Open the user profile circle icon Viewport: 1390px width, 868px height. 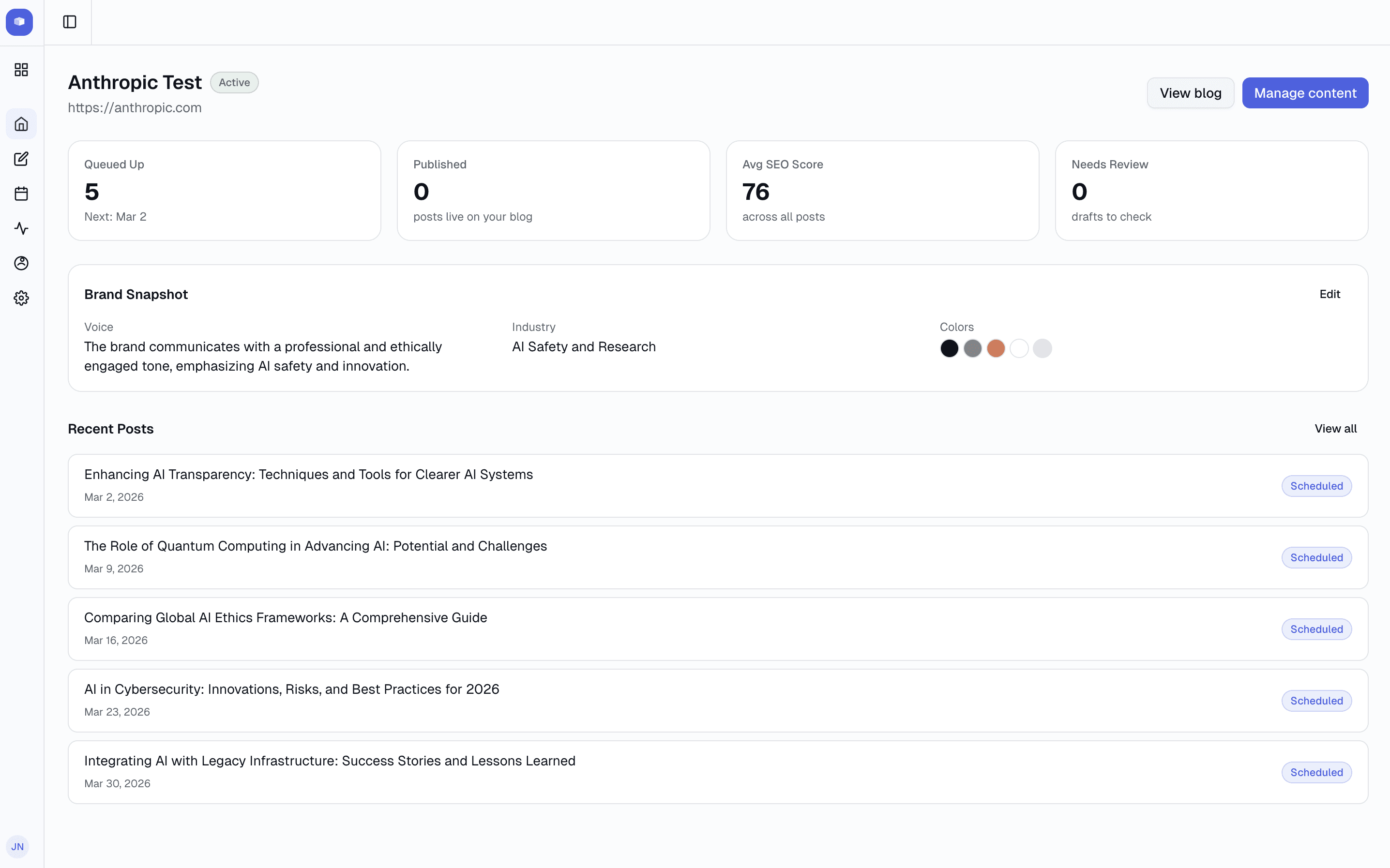pyautogui.click(x=21, y=263)
